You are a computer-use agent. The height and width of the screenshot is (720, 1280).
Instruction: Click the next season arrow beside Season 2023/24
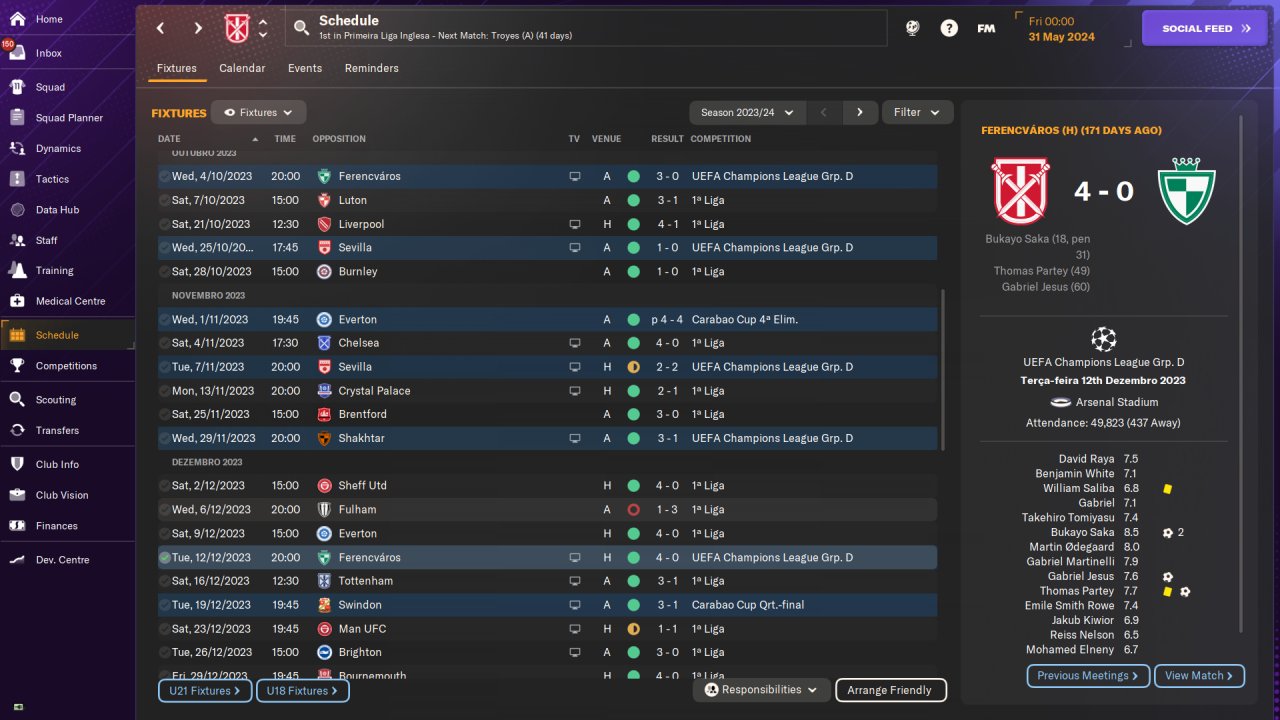(860, 113)
